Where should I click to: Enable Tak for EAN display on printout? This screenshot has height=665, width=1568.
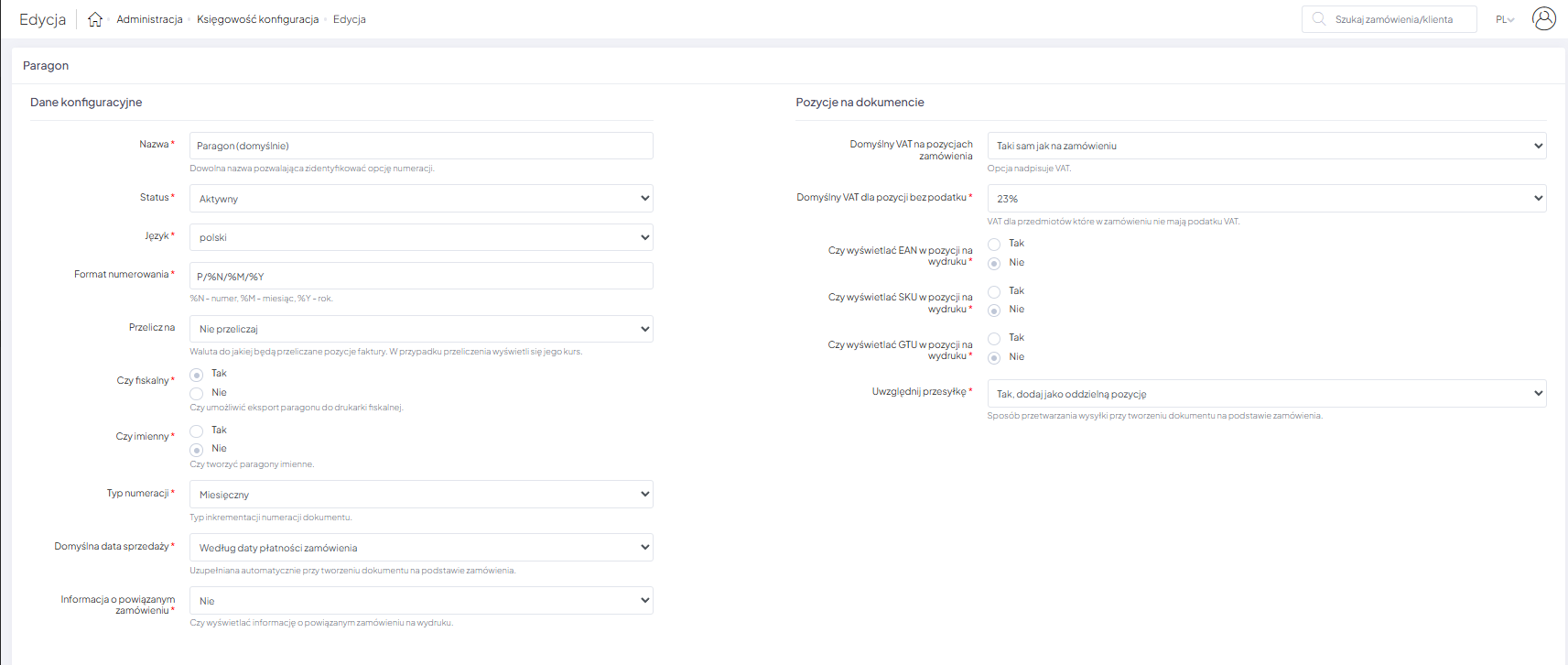pos(994,244)
